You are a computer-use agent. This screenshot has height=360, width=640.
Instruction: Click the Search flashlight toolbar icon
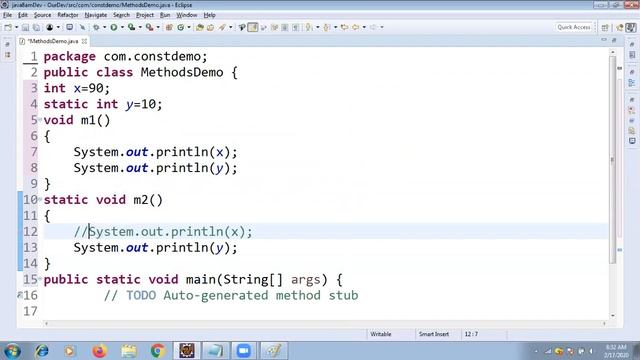tap(222, 27)
